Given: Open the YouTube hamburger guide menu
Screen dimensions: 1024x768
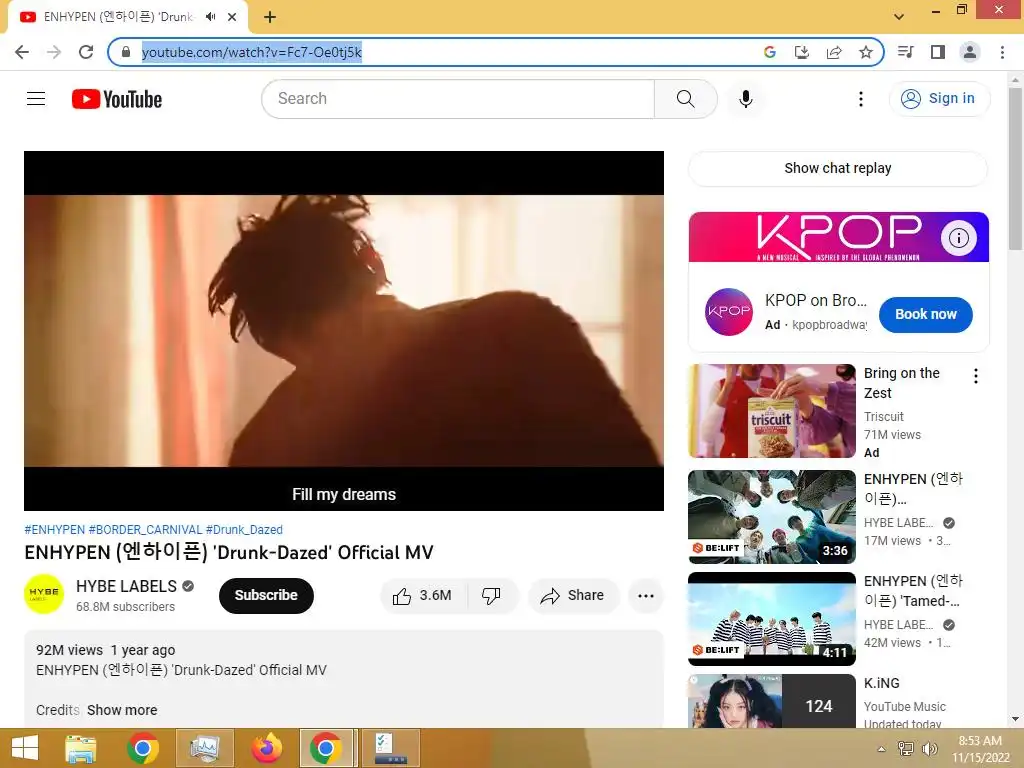Looking at the screenshot, I should pyautogui.click(x=36, y=99).
